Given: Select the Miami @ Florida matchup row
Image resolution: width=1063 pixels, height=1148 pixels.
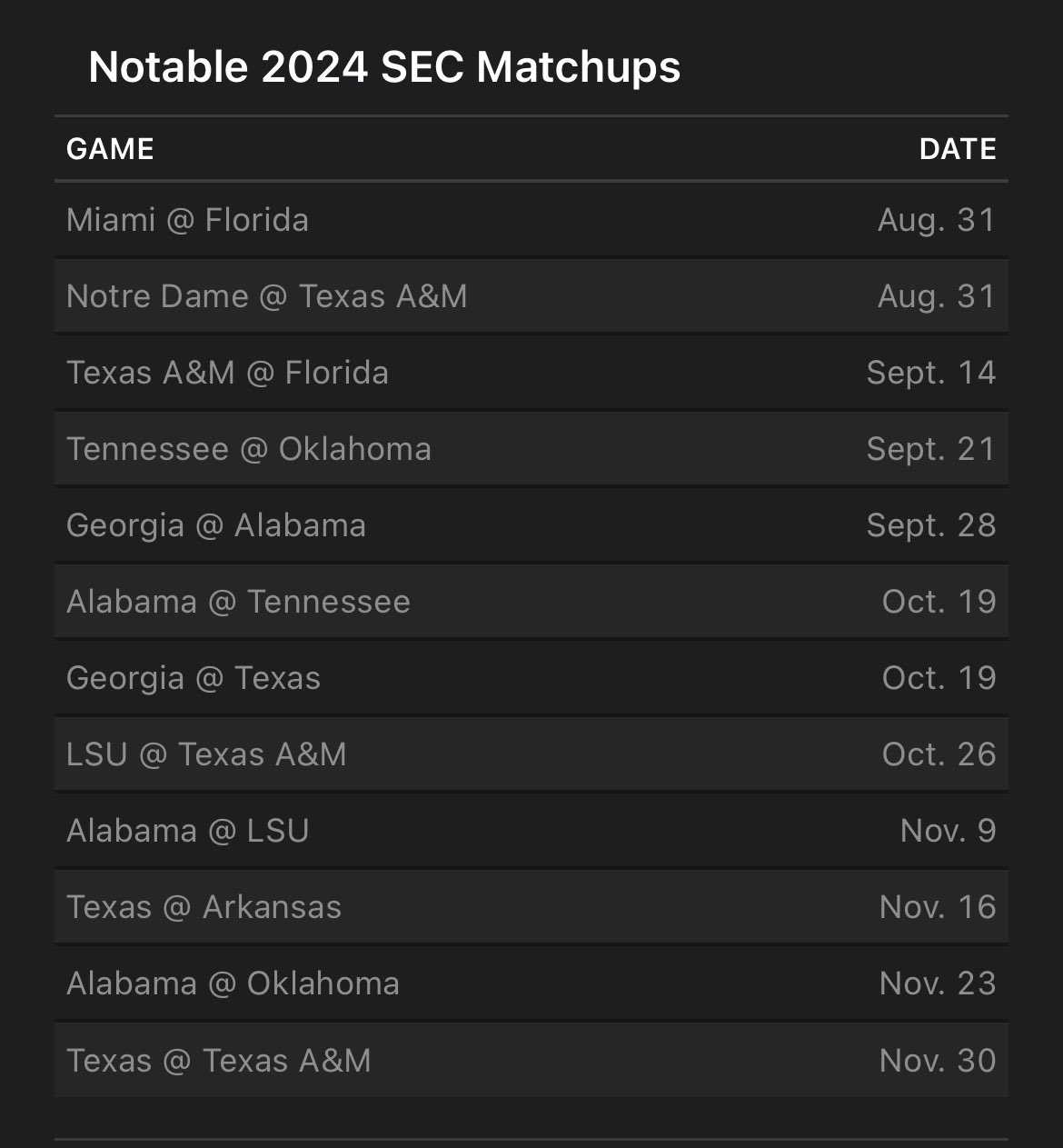Looking at the screenshot, I should point(531,220).
